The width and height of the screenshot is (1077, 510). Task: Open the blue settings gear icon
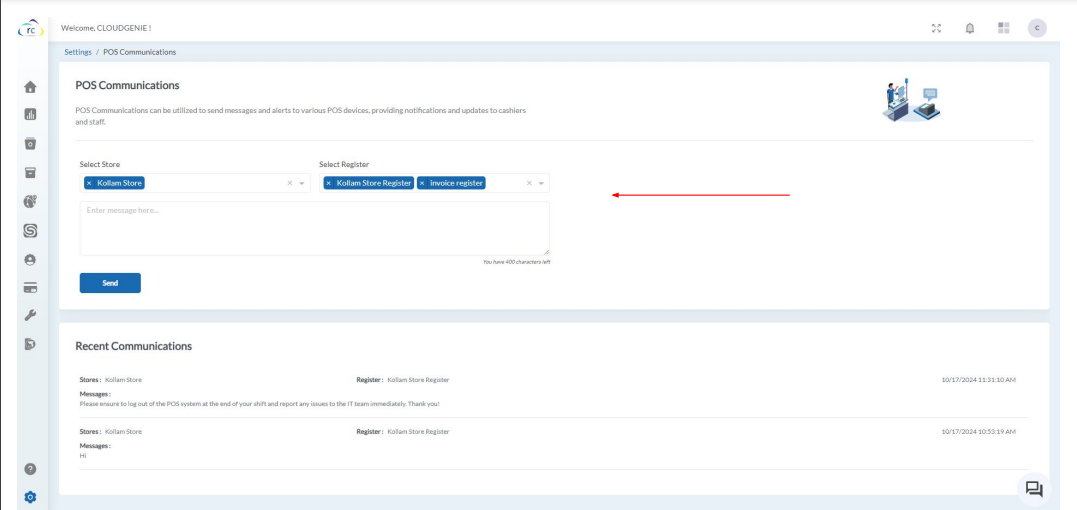tap(30, 497)
